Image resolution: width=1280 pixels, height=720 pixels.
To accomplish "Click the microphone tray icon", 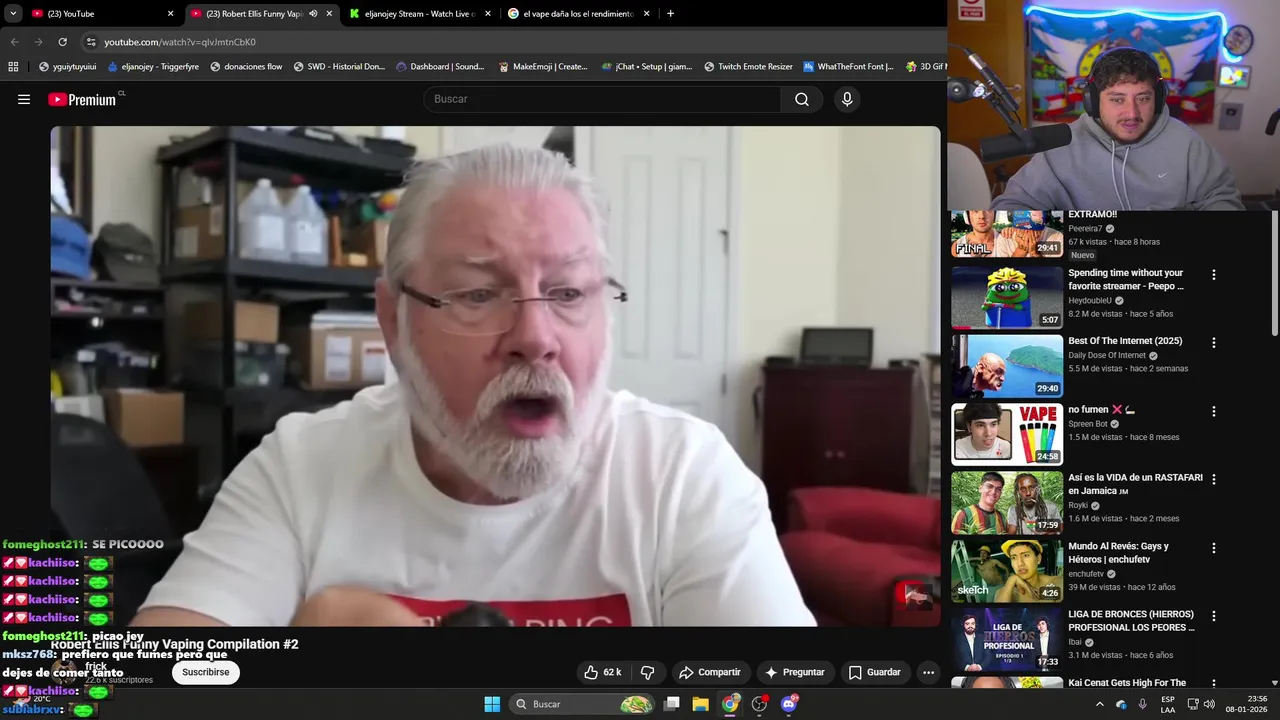I will coord(1142,704).
